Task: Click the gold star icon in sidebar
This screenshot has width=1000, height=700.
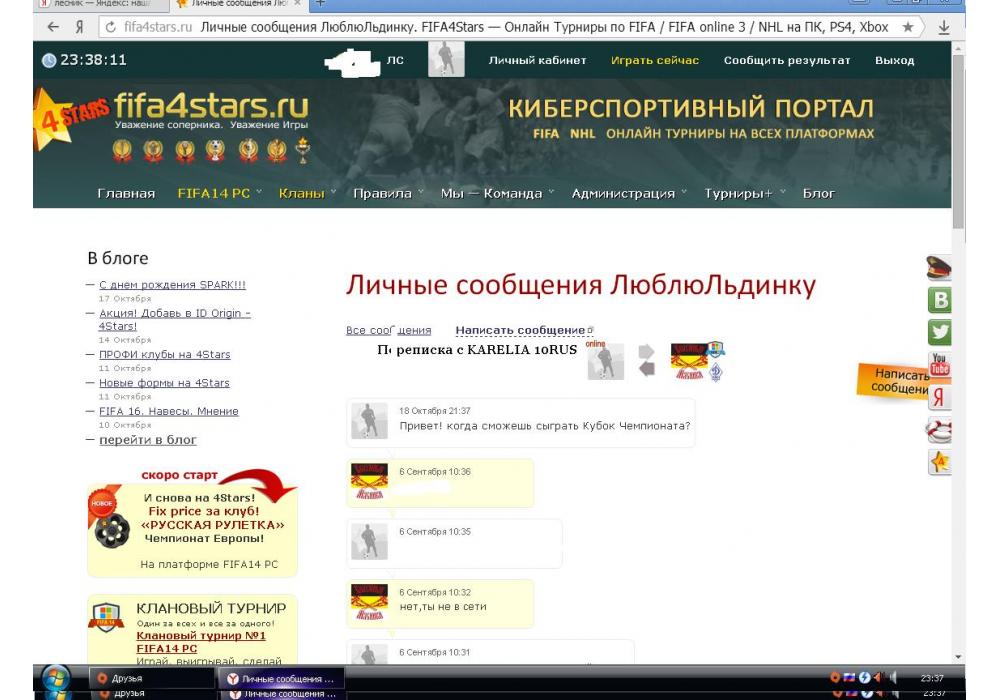Action: 939,462
